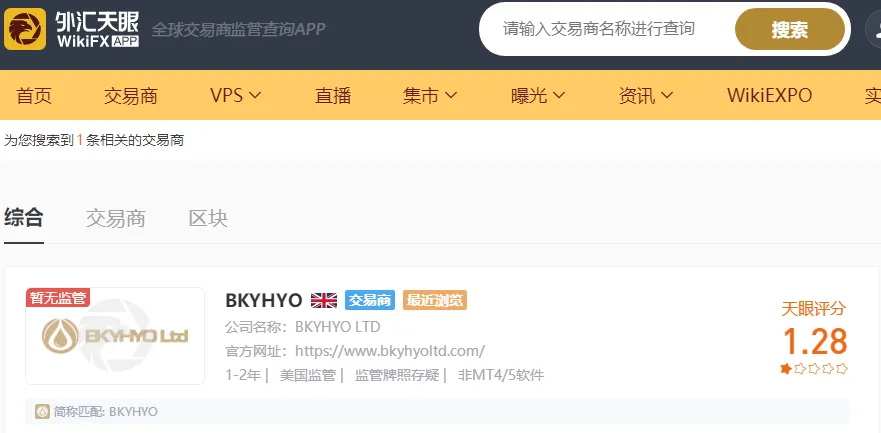The height and width of the screenshot is (433, 881).
Task: Go to 首页 in navigation bar
Action: click(x=34, y=95)
